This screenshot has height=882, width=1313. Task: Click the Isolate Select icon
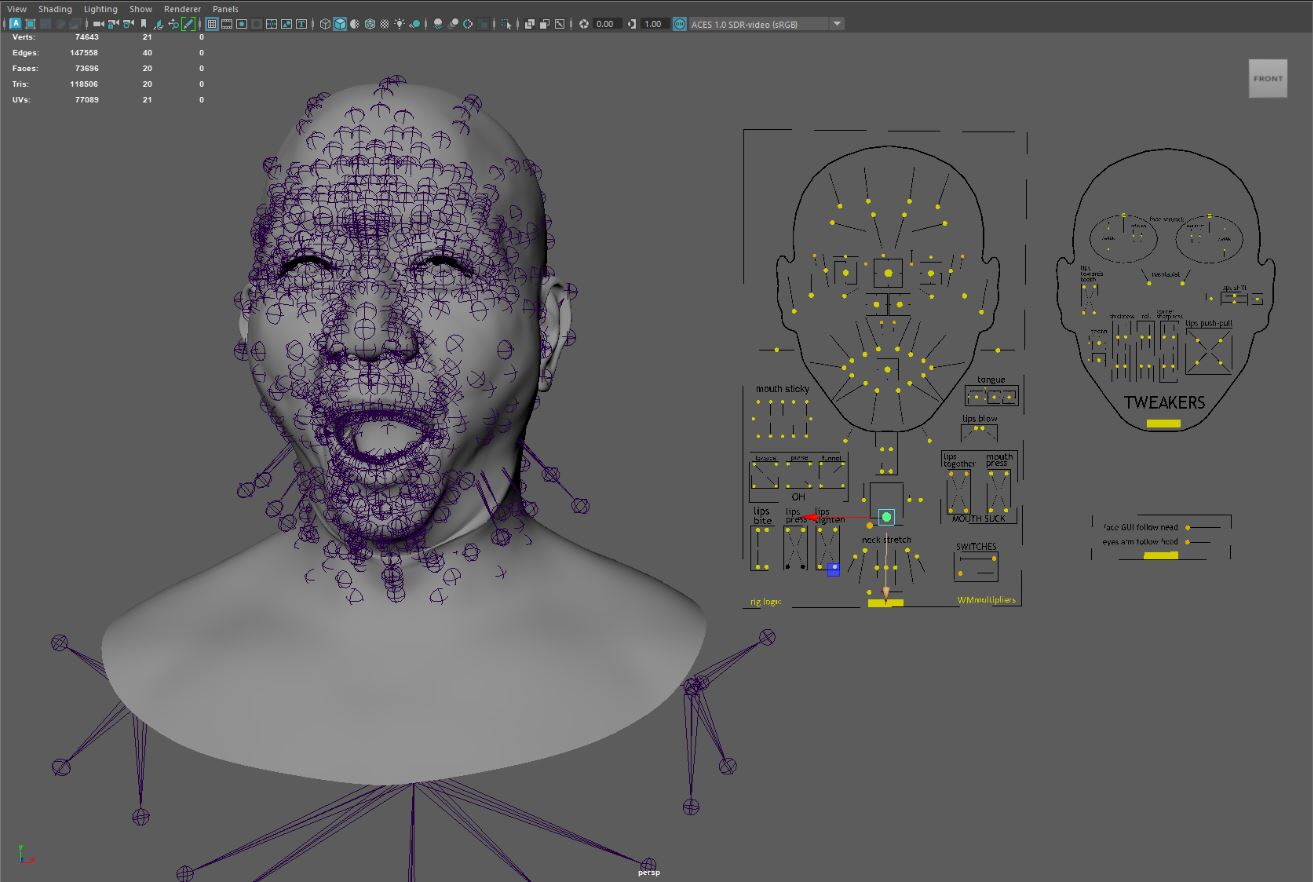click(506, 24)
